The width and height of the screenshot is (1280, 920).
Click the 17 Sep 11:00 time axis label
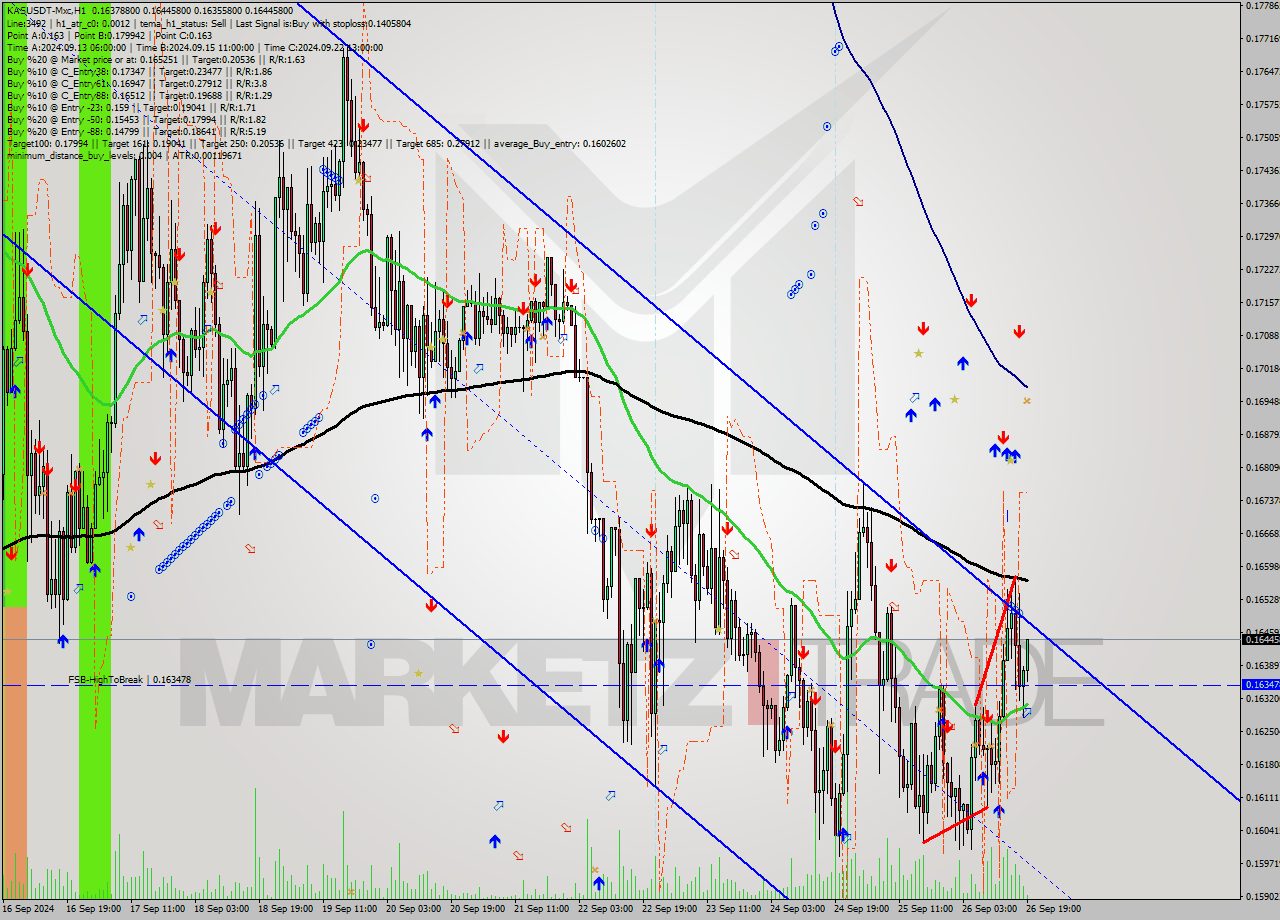(157, 909)
